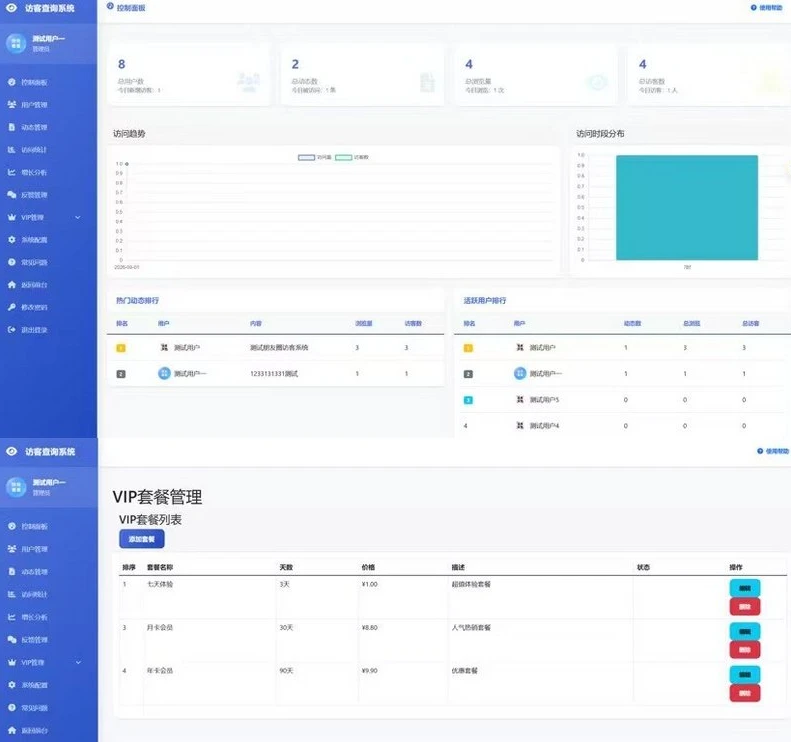Open the 使用帮助 link on the dashboard screen
Screen dimensions: 791x742
click(766, 8)
